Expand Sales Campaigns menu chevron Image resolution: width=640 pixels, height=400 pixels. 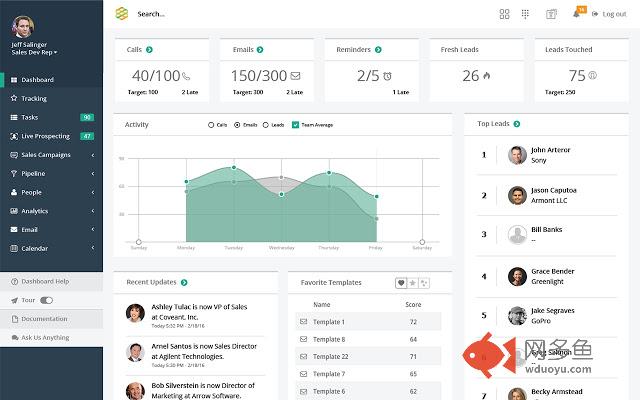click(93, 155)
